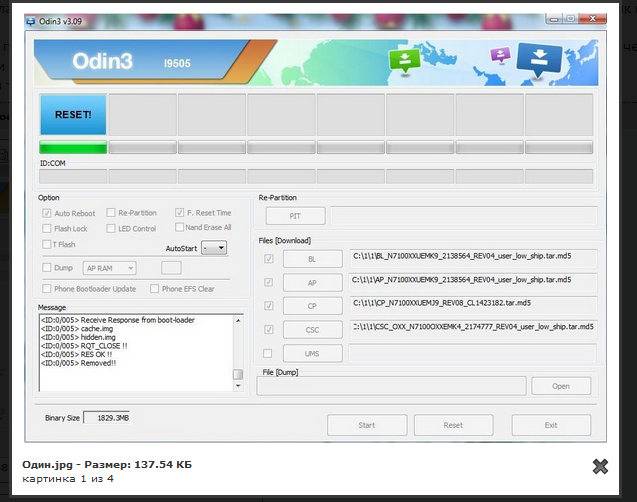Minimize the Odin3 window

point(555,19)
